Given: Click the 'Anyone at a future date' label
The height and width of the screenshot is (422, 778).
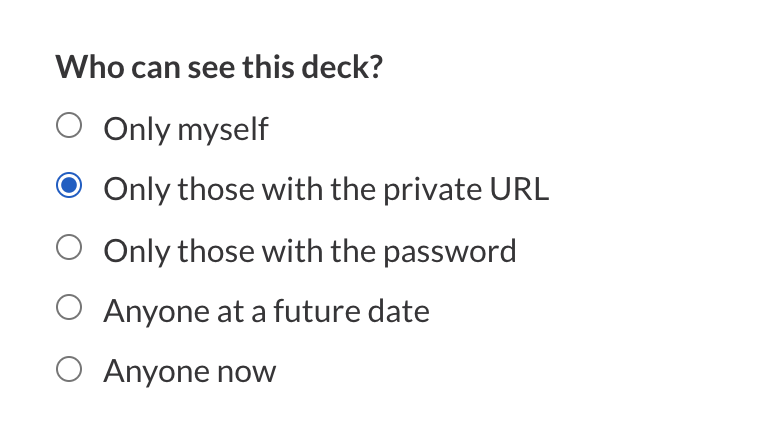Looking at the screenshot, I should (x=266, y=311).
